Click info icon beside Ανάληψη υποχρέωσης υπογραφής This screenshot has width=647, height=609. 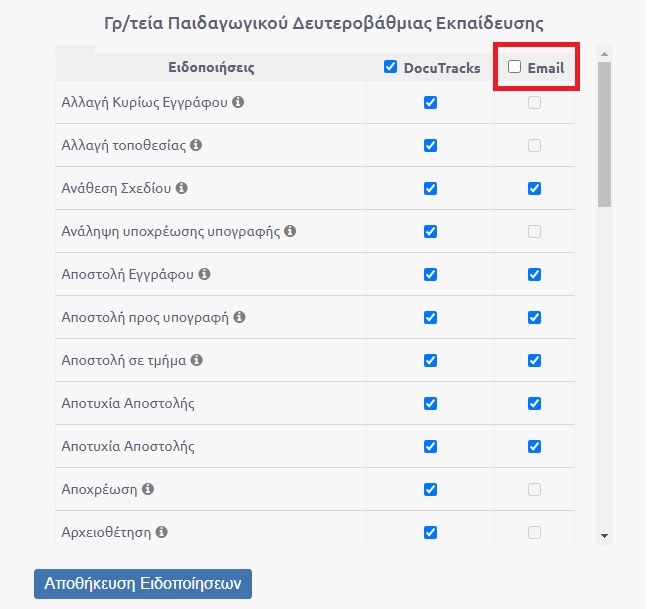tap(290, 231)
